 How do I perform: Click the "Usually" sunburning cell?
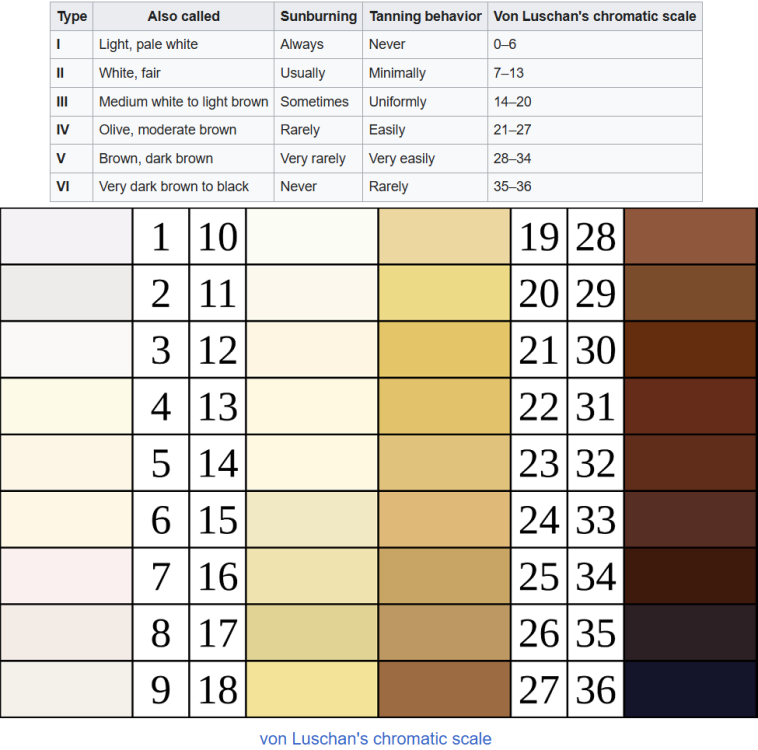pyautogui.click(x=319, y=73)
